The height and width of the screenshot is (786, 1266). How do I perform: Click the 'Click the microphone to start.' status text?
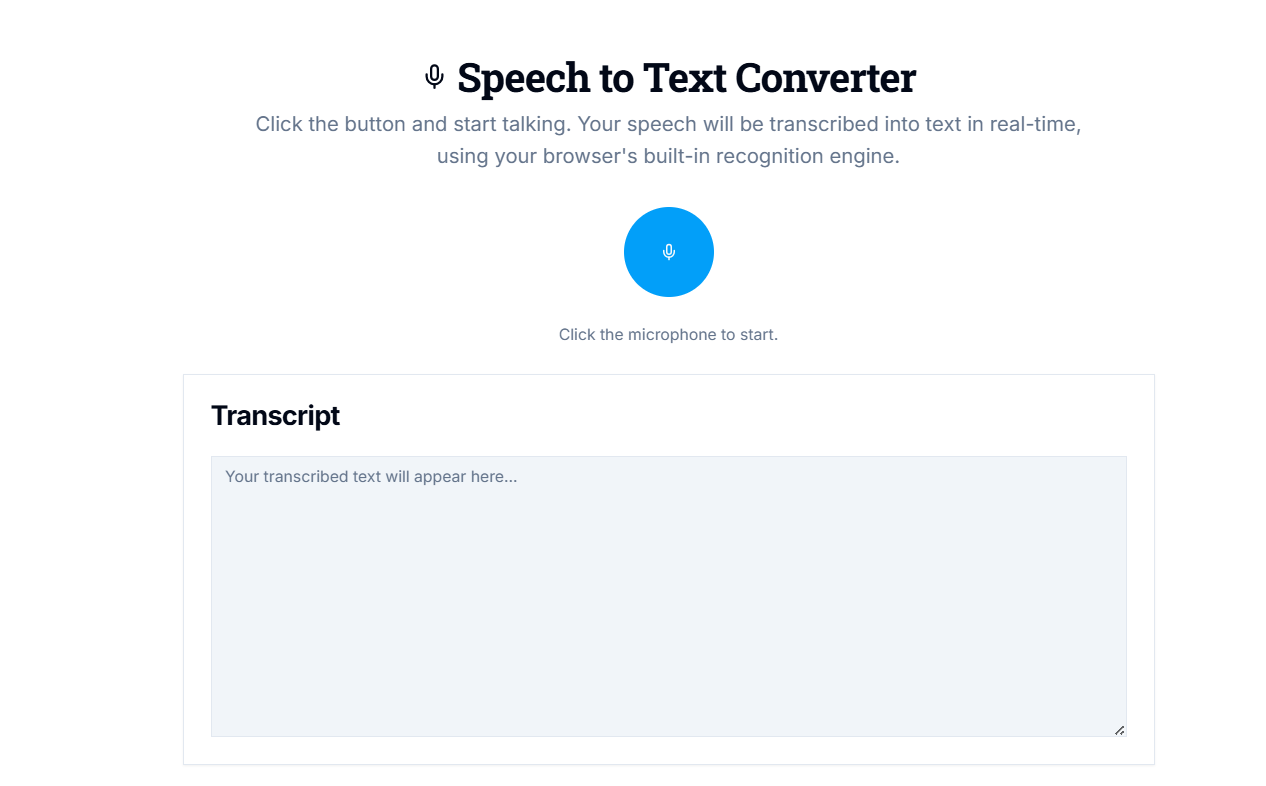point(668,334)
